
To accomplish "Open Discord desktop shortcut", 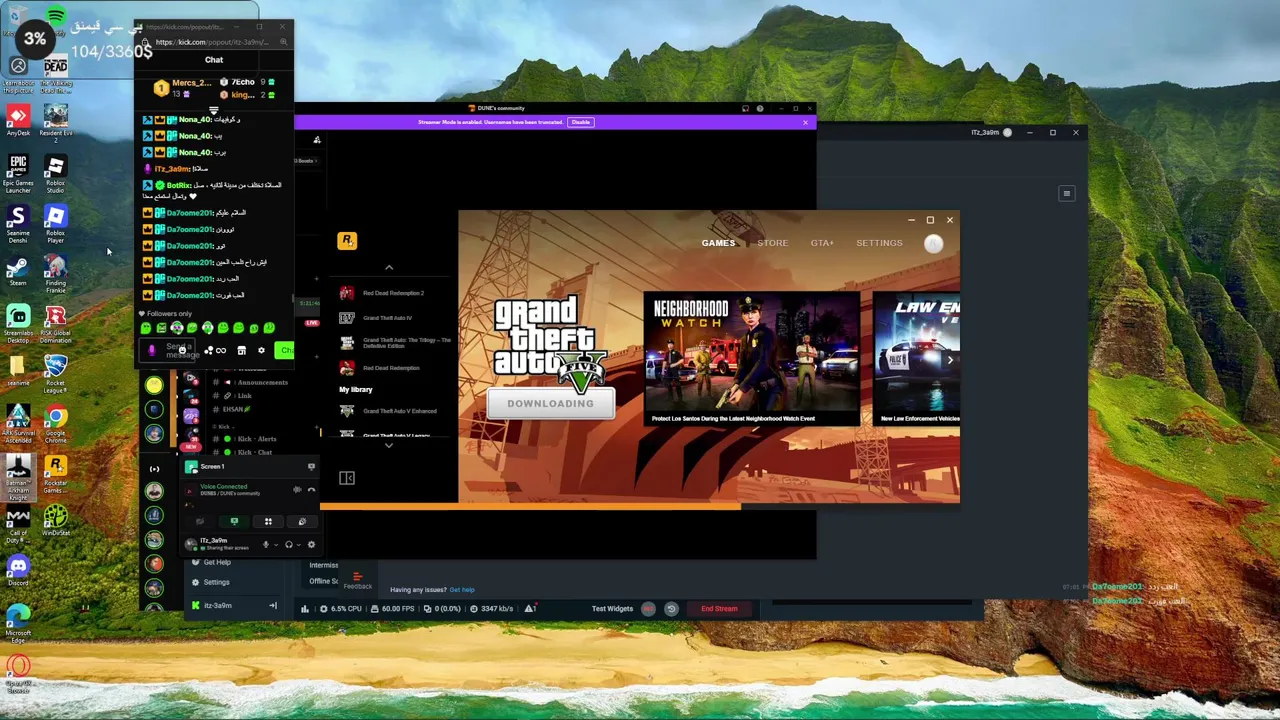I will (18, 571).
